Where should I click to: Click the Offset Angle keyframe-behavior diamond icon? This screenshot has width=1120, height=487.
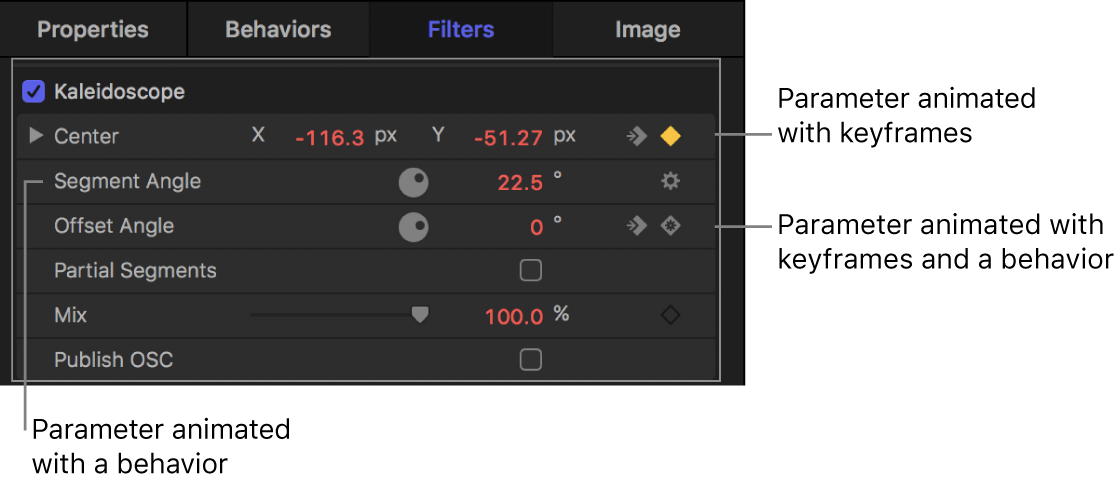(x=670, y=226)
